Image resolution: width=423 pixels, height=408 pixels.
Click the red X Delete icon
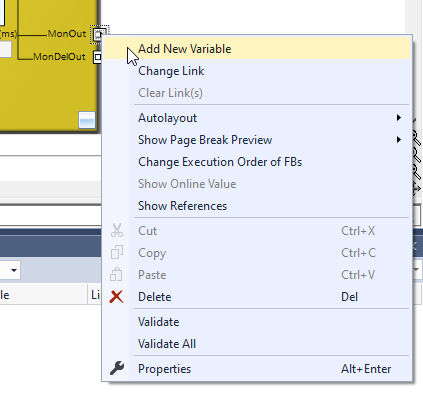coord(117,297)
